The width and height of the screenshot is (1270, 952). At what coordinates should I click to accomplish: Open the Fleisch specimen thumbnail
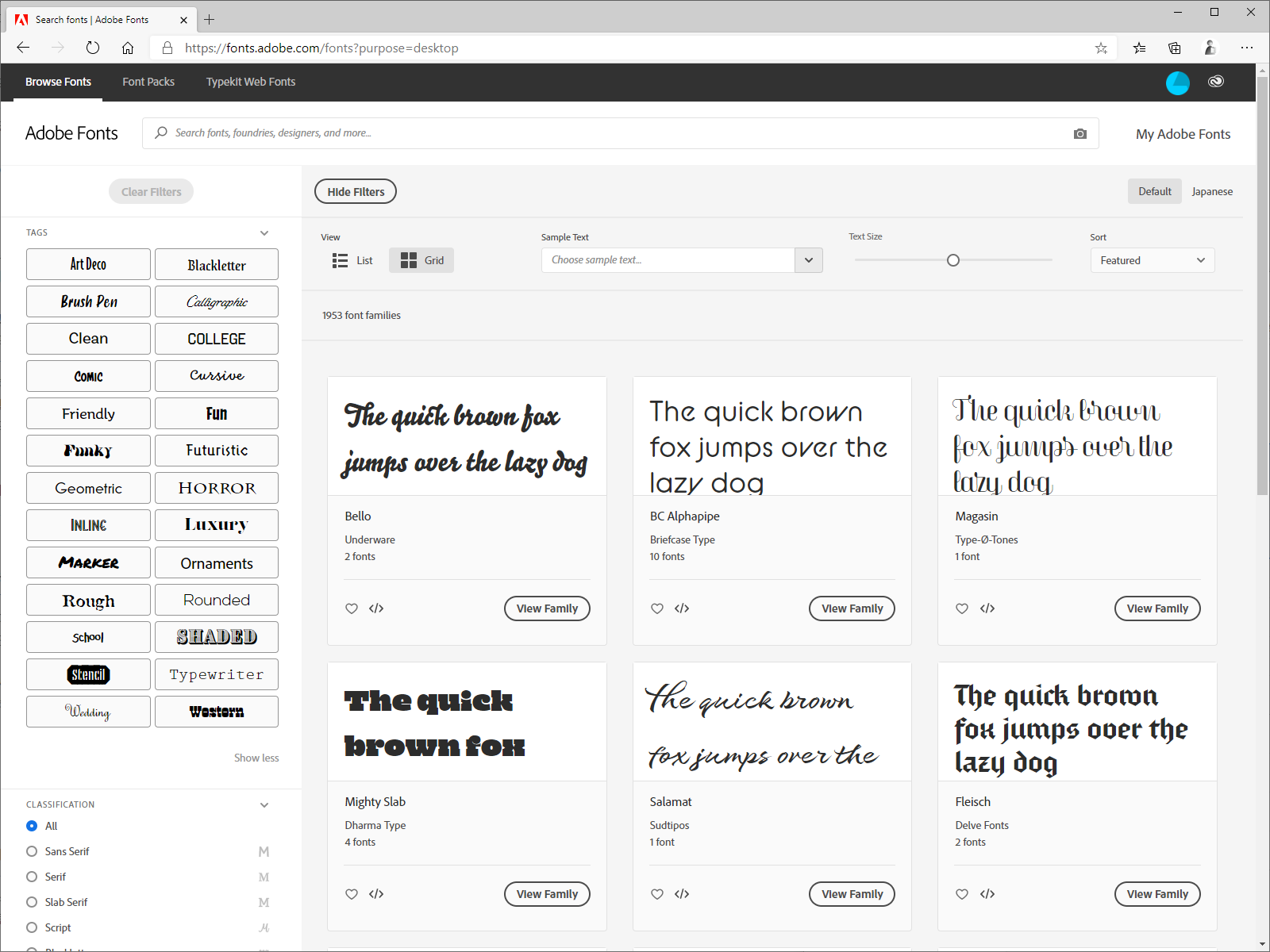pos(1077,722)
